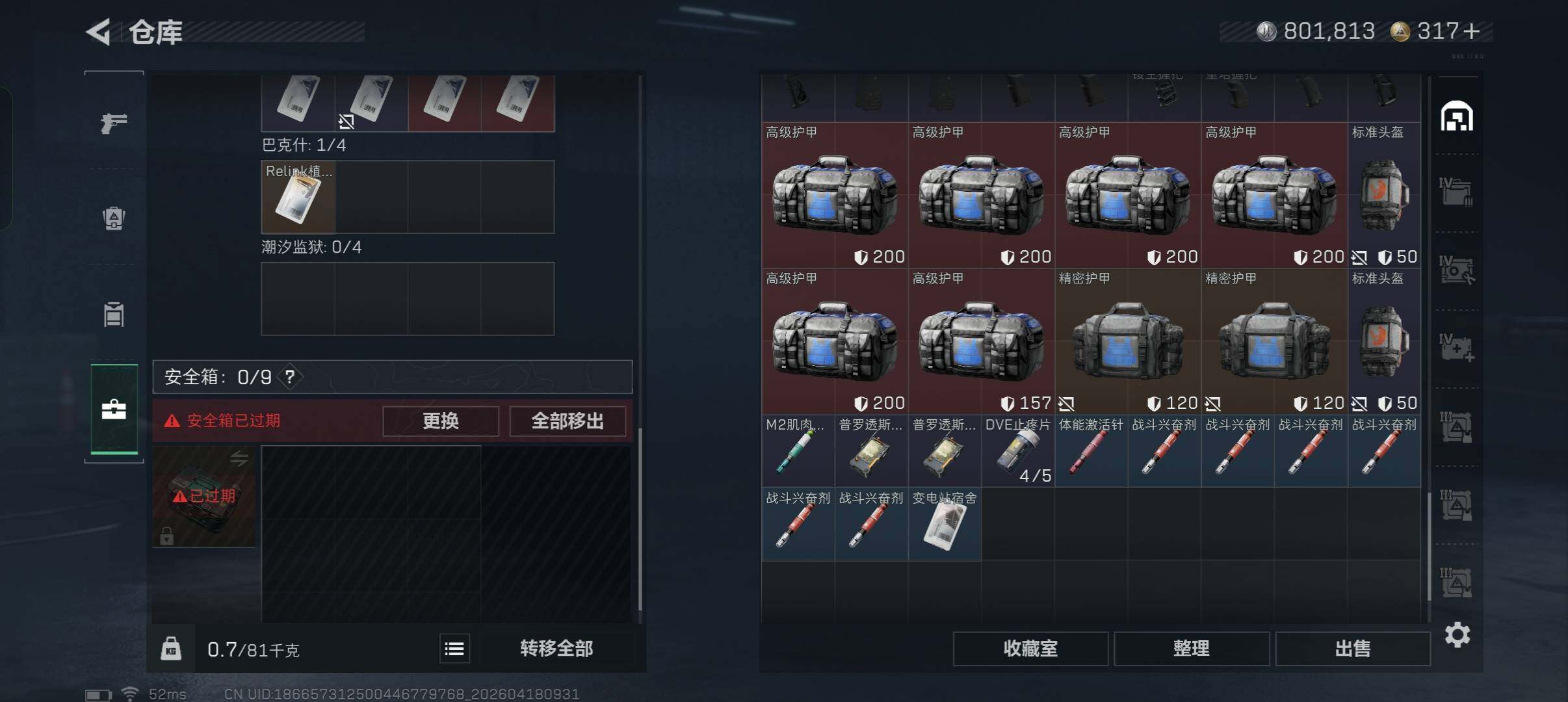
Task: Toggle the list view icon beside 转移全部
Action: (x=454, y=649)
